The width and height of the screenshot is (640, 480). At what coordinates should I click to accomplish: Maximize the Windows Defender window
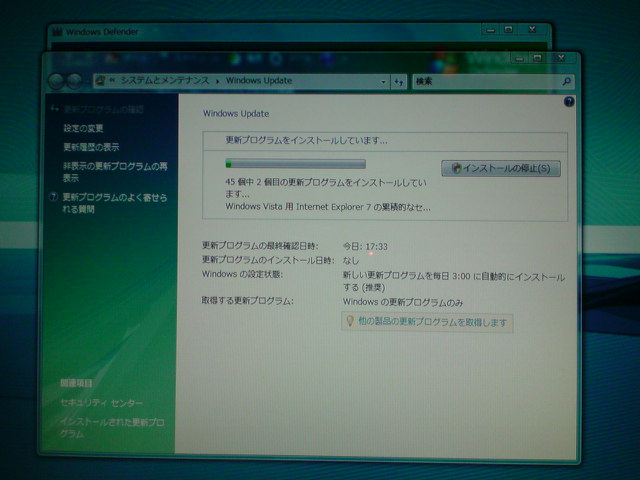(x=508, y=30)
